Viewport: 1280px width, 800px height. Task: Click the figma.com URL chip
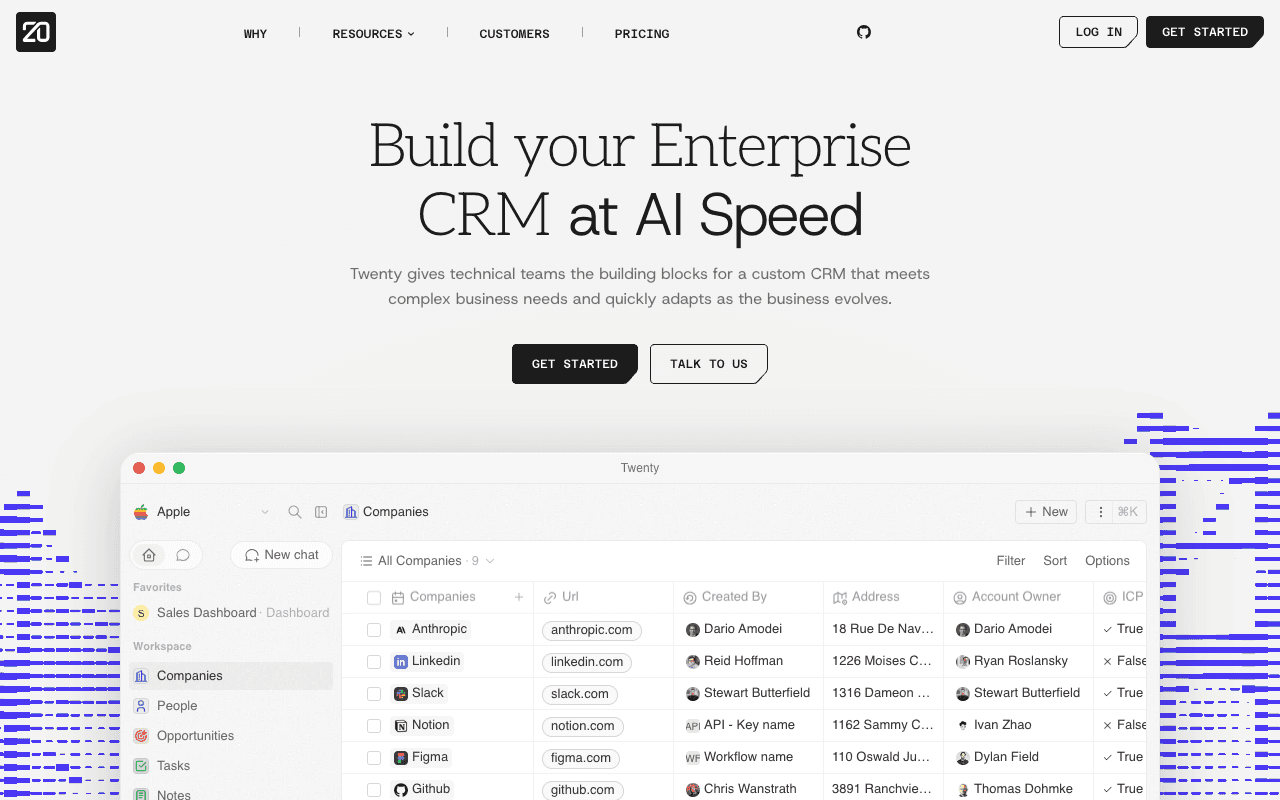(x=581, y=758)
